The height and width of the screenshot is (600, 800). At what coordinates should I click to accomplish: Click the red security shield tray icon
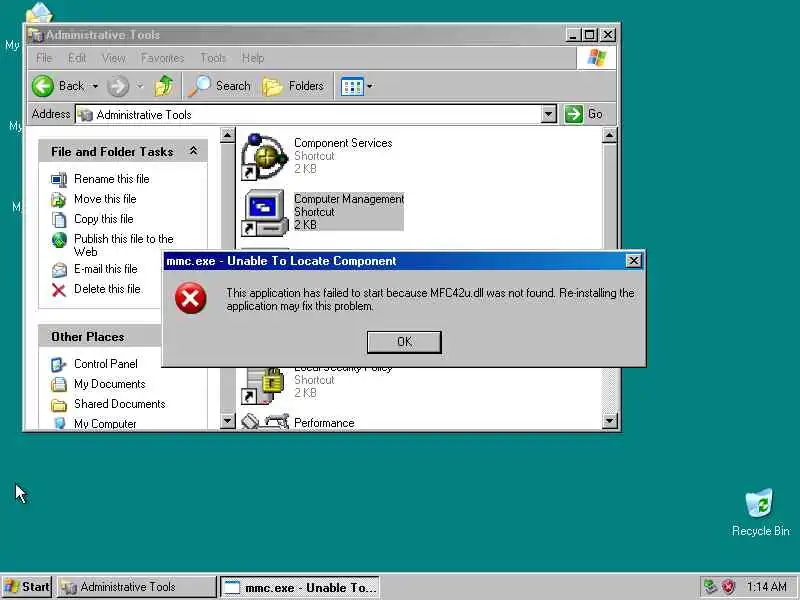(728, 587)
